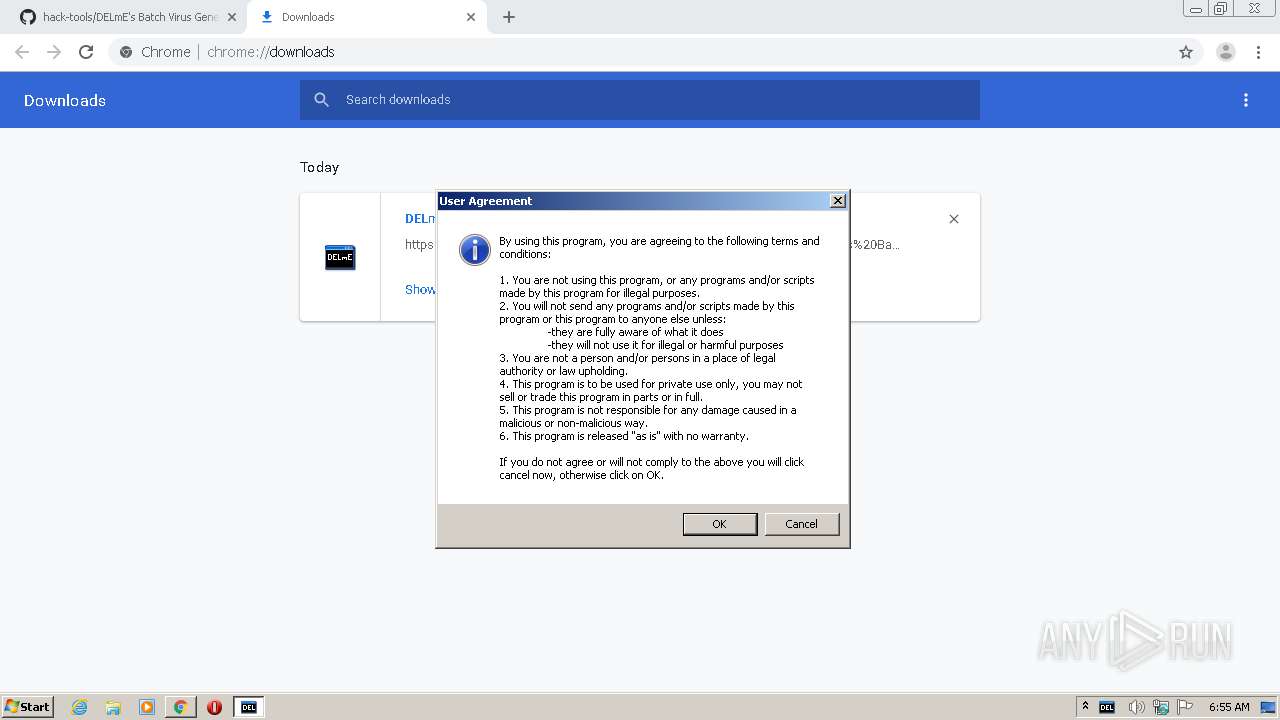Select the Downloads tab
The width and height of the screenshot is (1280, 720).
(366, 17)
